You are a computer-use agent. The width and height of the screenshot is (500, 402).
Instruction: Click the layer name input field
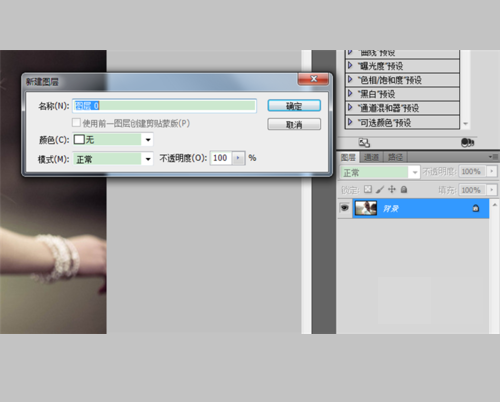pyautogui.click(x=164, y=106)
